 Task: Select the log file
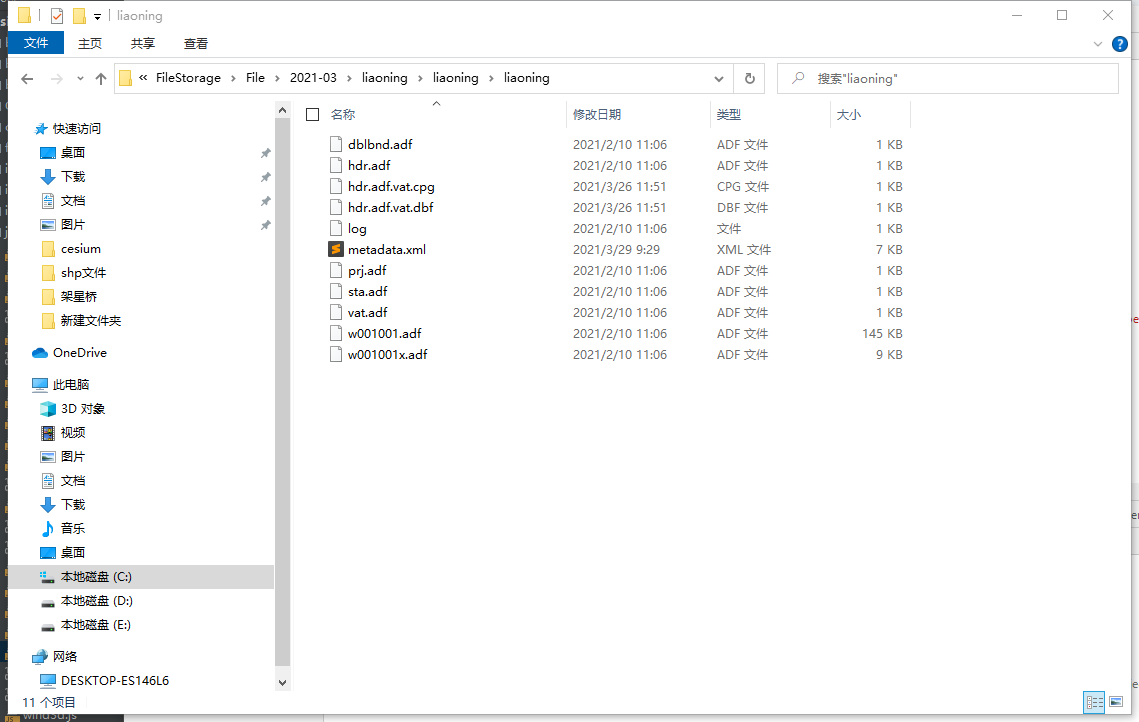(x=357, y=229)
